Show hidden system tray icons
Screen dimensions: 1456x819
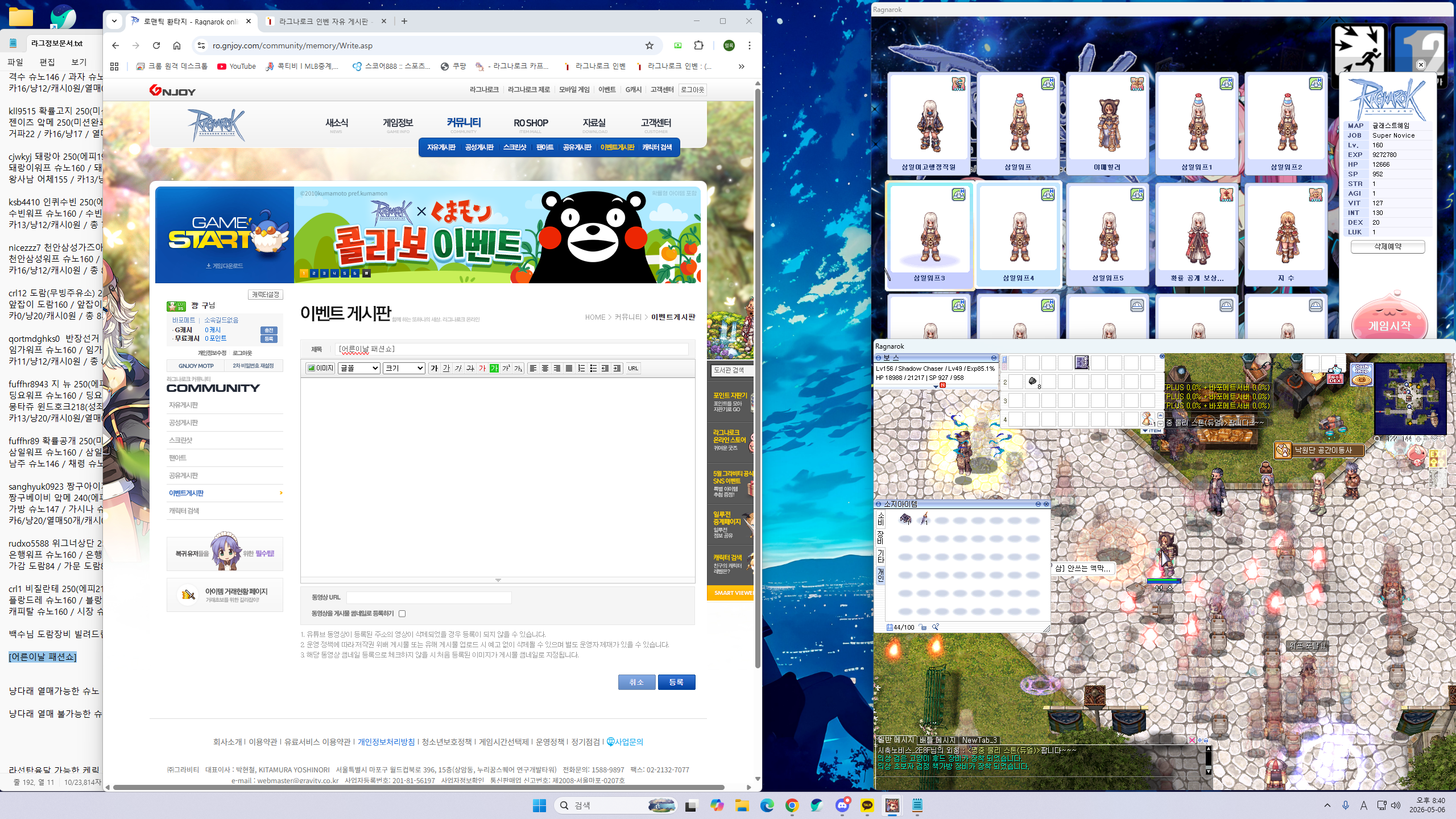tap(1327, 805)
